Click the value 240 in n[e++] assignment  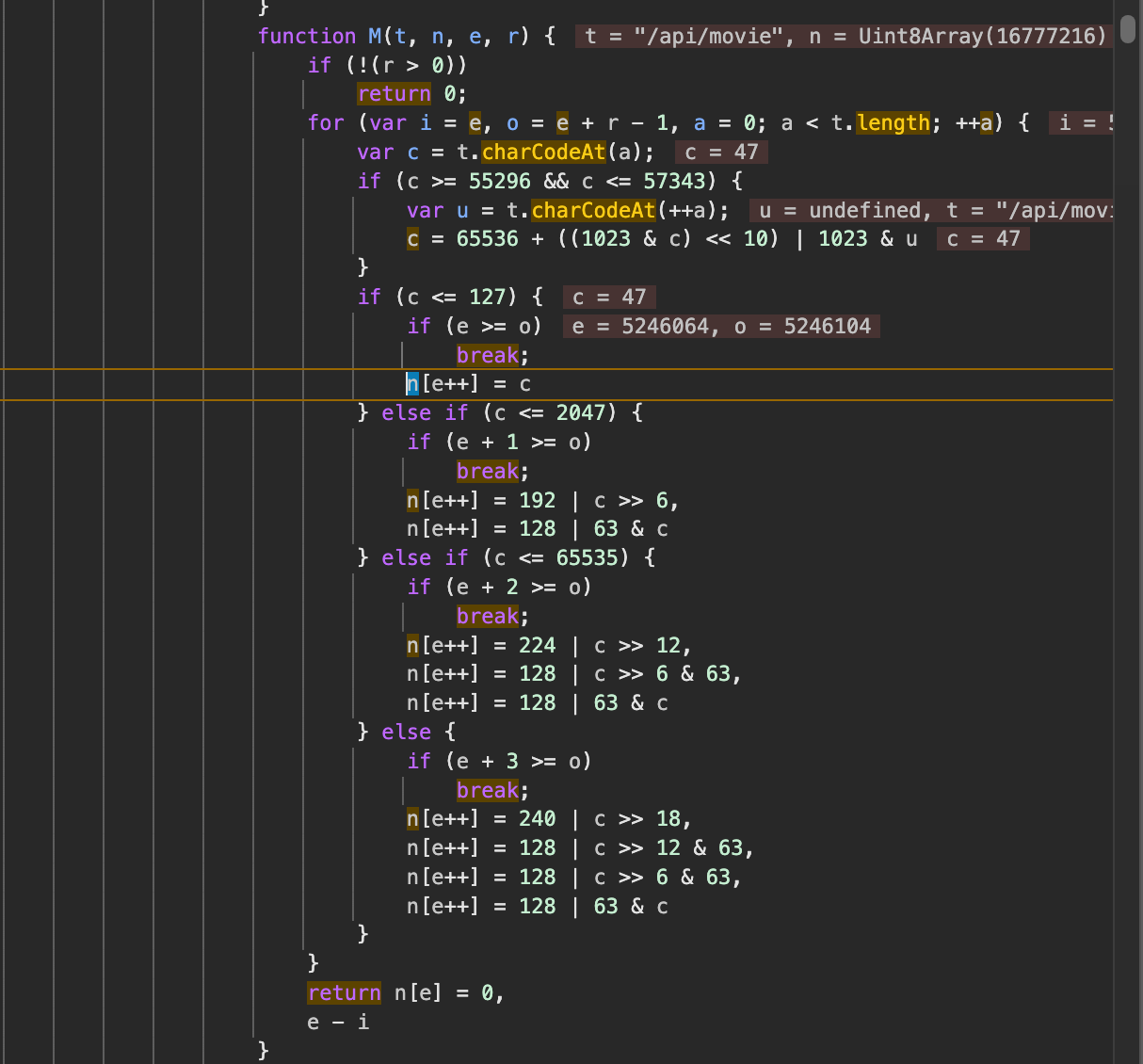click(x=537, y=818)
